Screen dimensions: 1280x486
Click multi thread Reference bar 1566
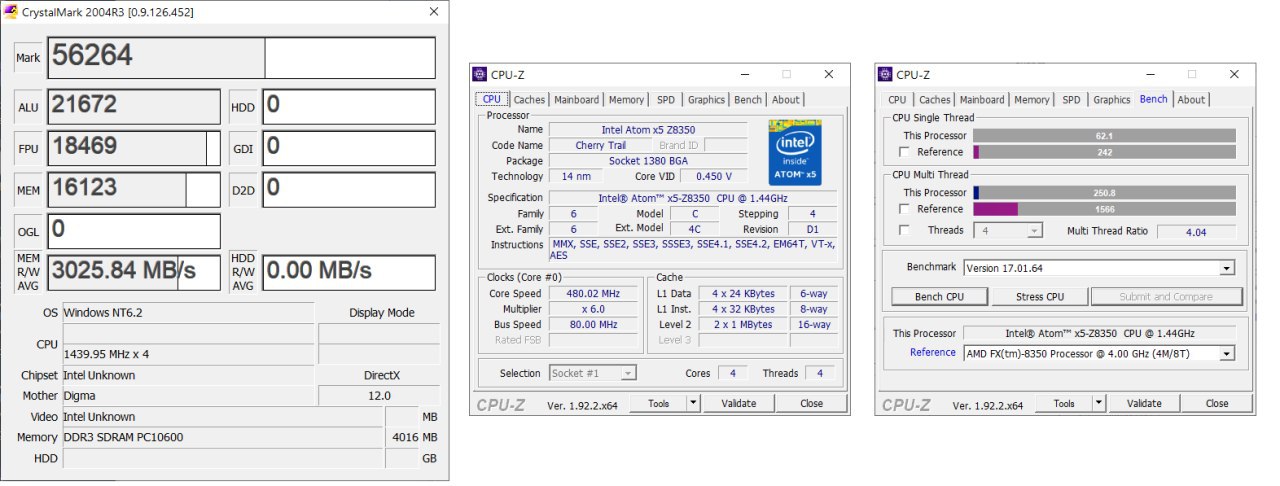tap(1104, 209)
